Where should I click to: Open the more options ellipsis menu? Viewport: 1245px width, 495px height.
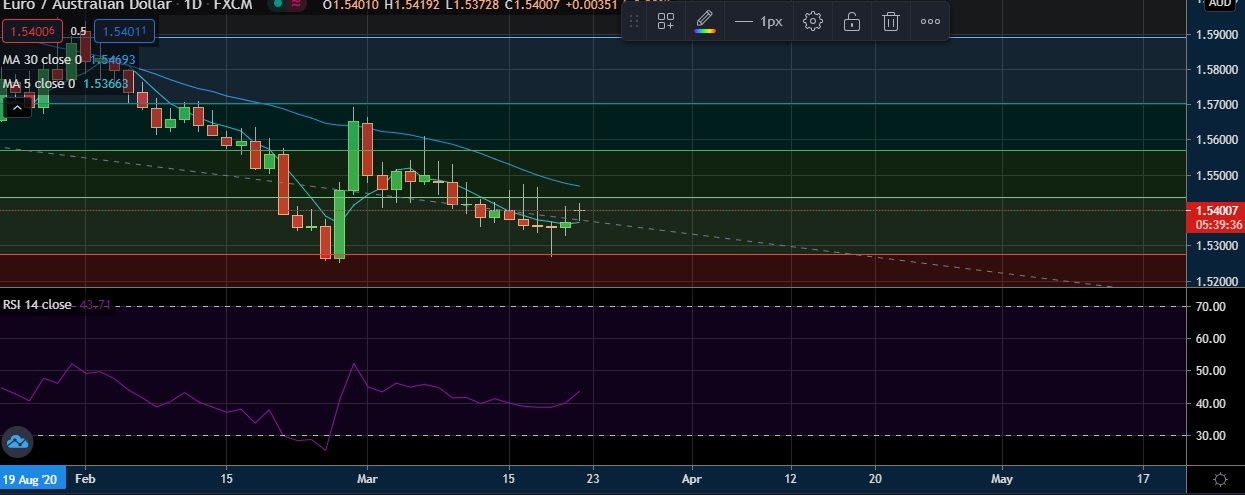pos(929,21)
